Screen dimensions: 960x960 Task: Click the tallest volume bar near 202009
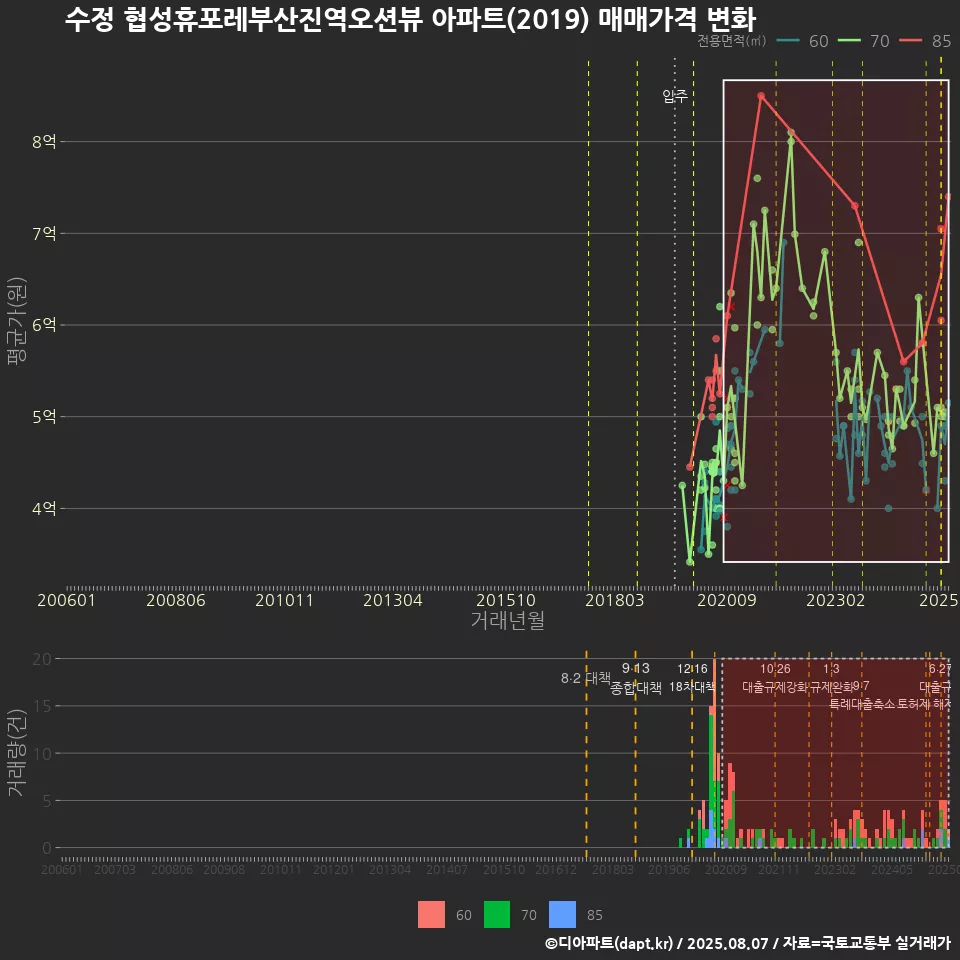714,753
